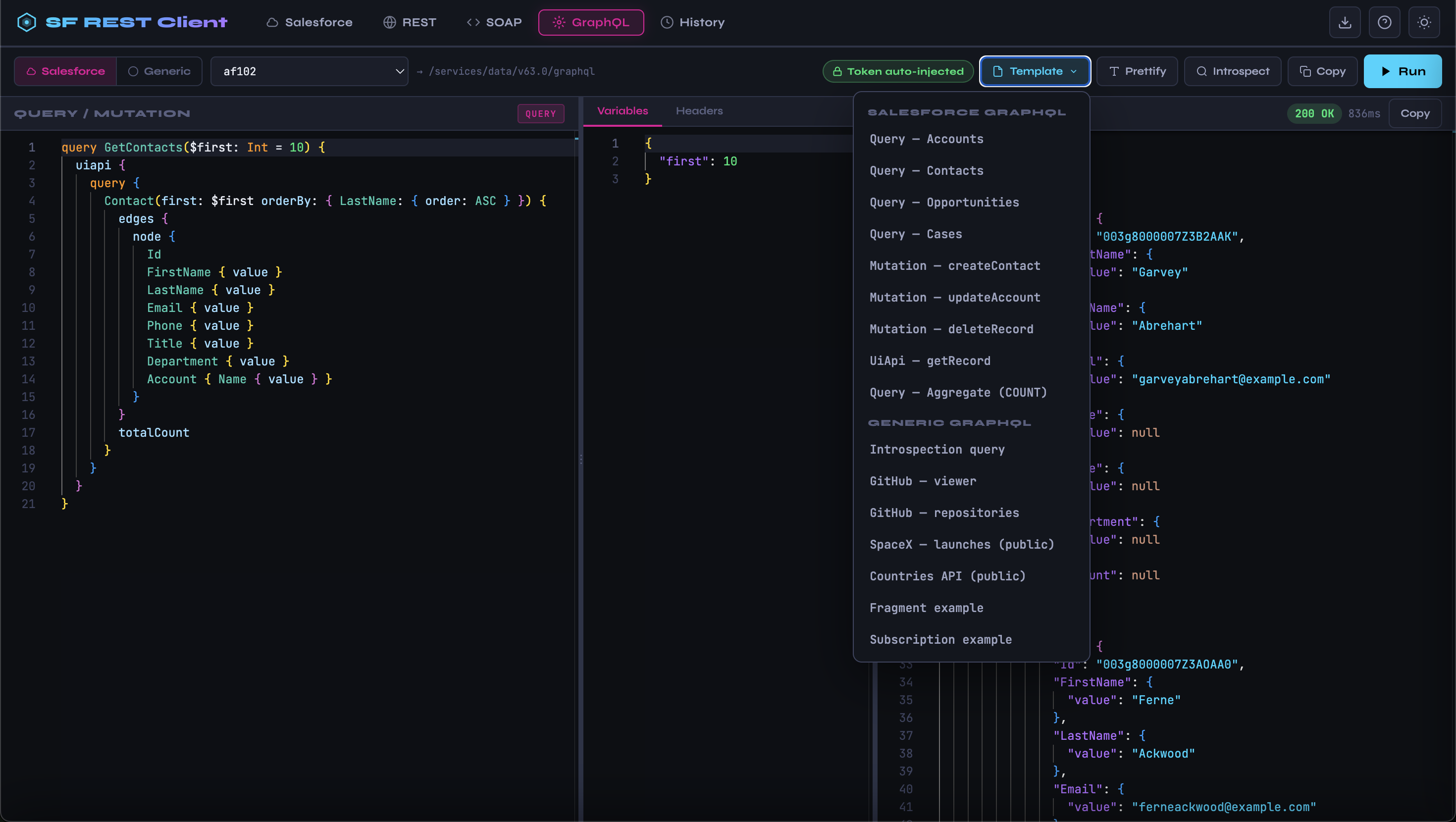Choose Query — Contacts template

(x=971, y=171)
